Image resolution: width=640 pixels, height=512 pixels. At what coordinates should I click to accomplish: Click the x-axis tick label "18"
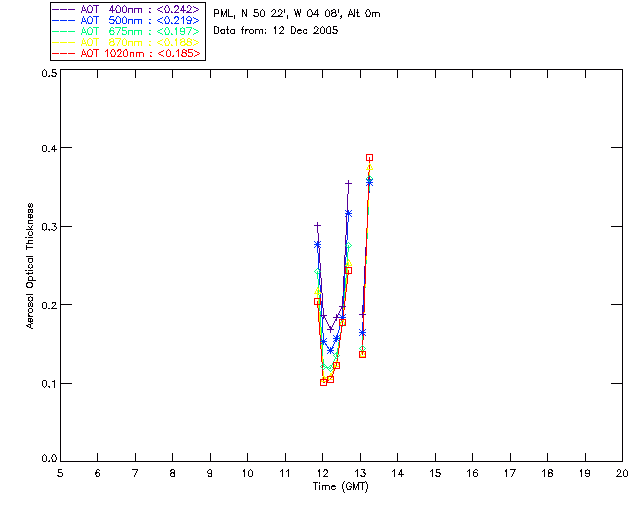point(547,473)
